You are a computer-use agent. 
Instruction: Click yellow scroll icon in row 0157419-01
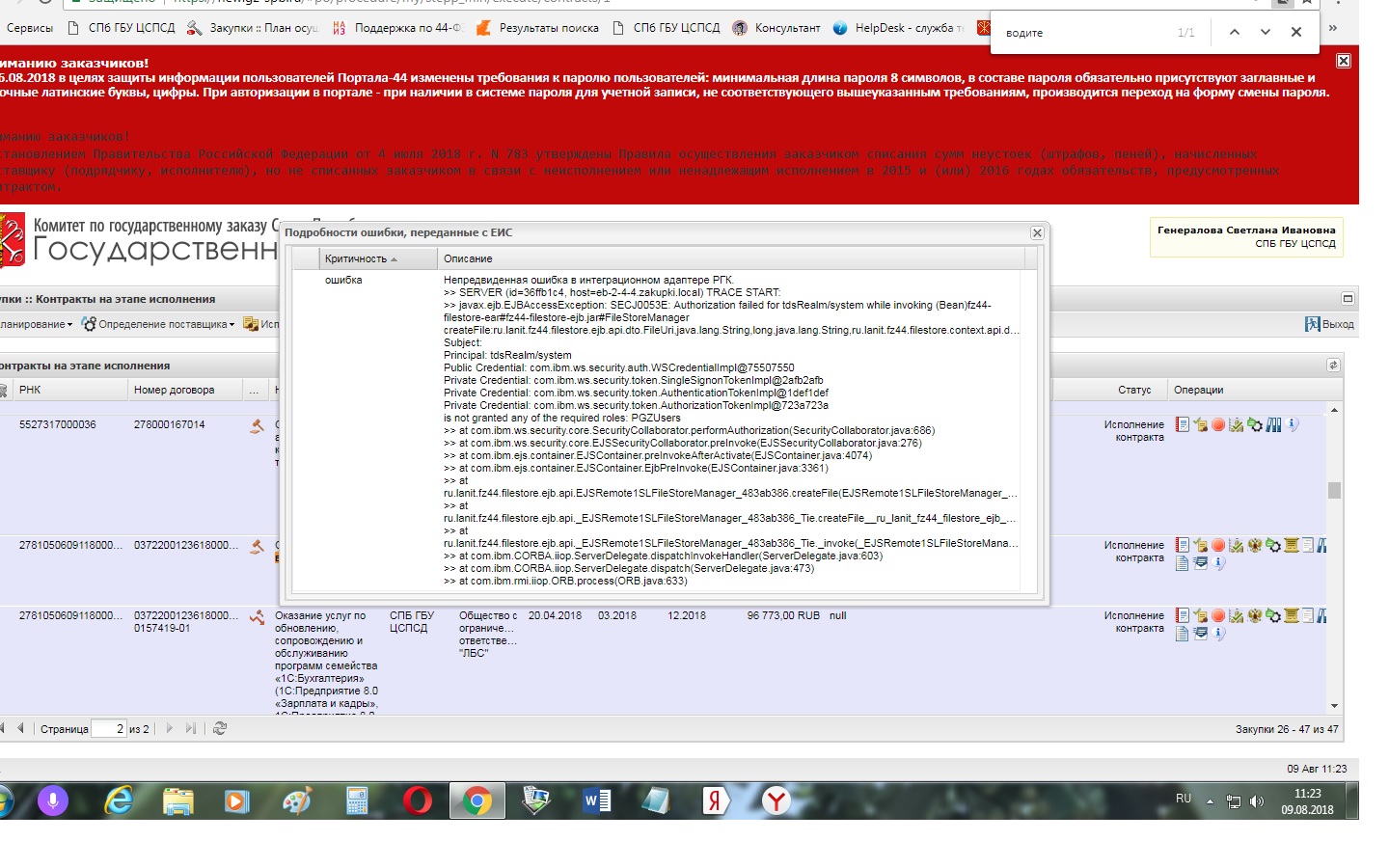coord(1292,615)
